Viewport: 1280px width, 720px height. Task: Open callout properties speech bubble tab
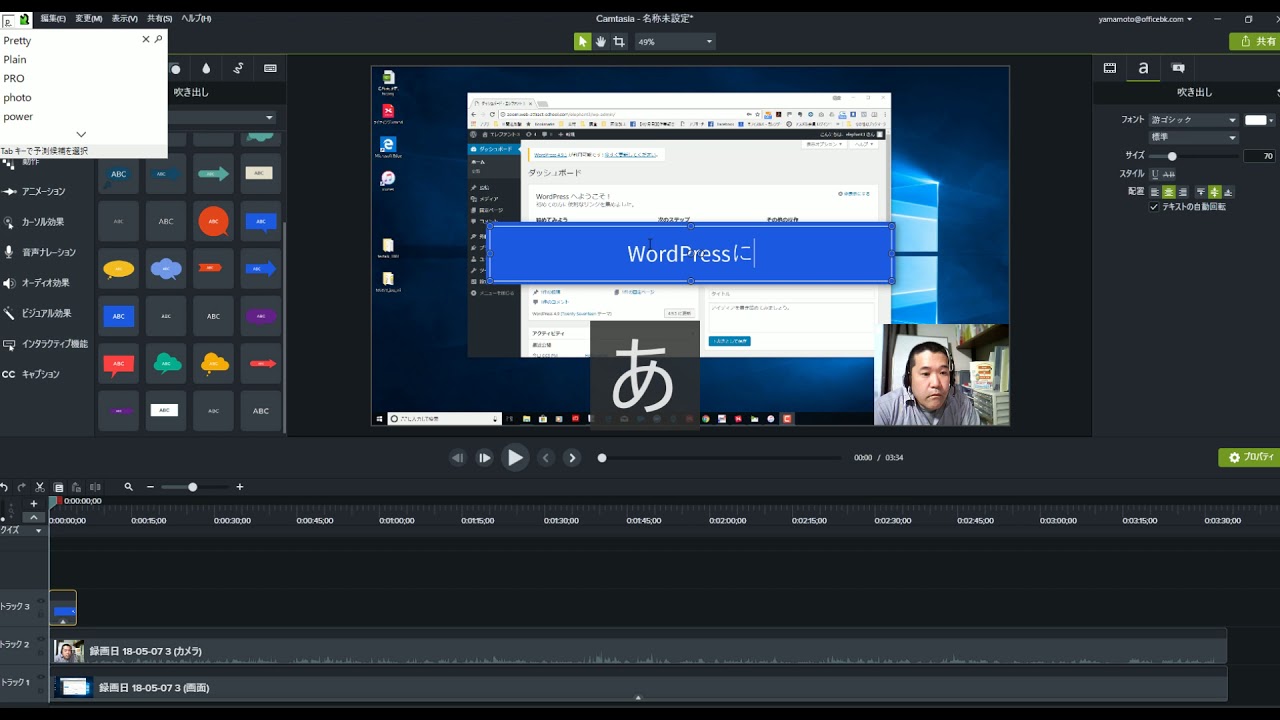tap(1178, 68)
